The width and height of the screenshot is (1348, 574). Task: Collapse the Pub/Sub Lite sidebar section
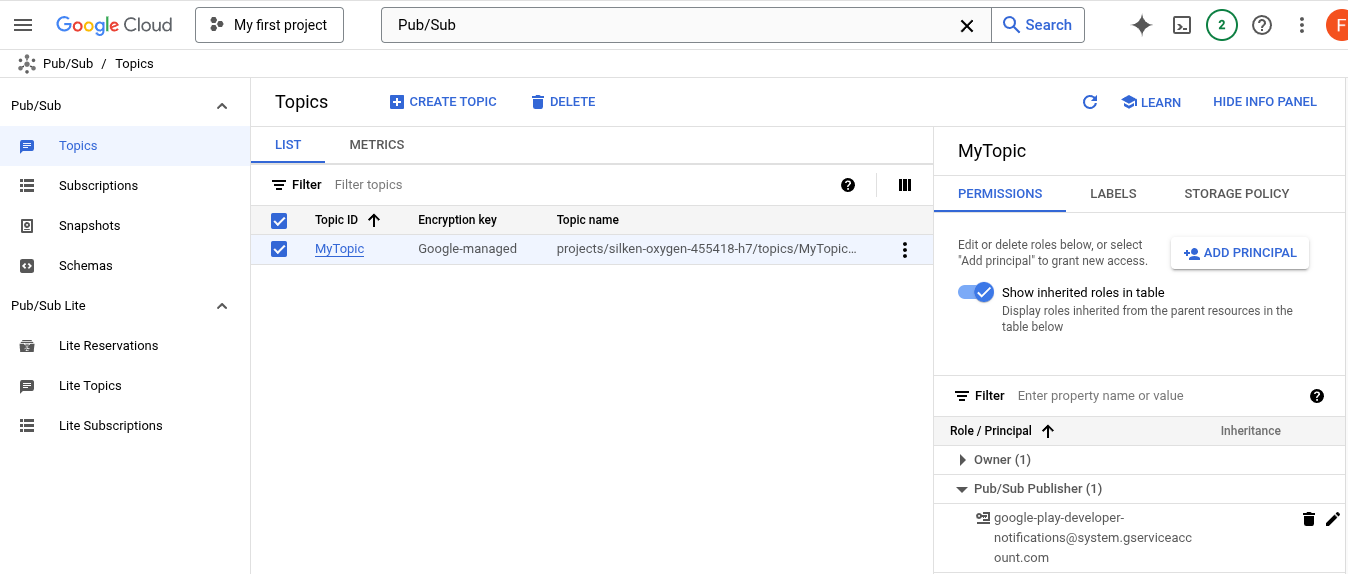(222, 306)
